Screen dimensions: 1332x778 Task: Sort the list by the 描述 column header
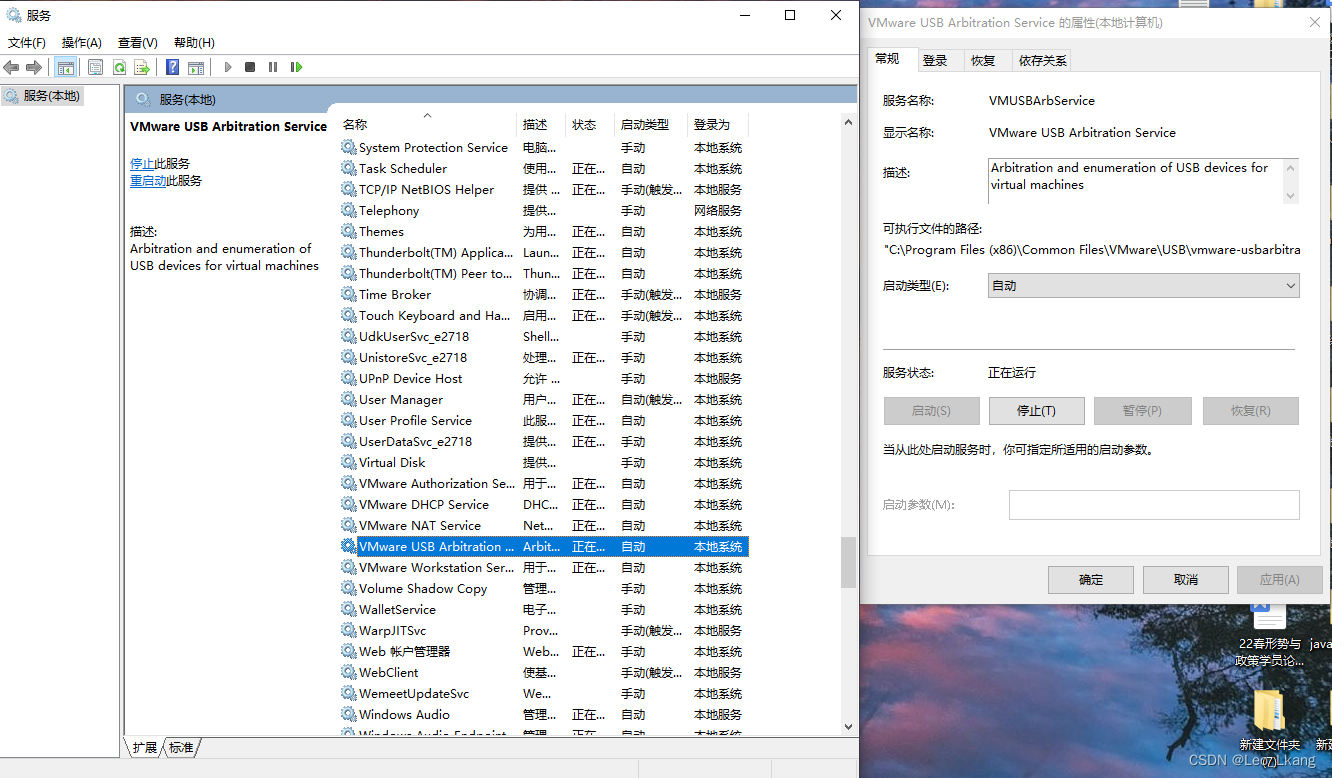point(541,125)
